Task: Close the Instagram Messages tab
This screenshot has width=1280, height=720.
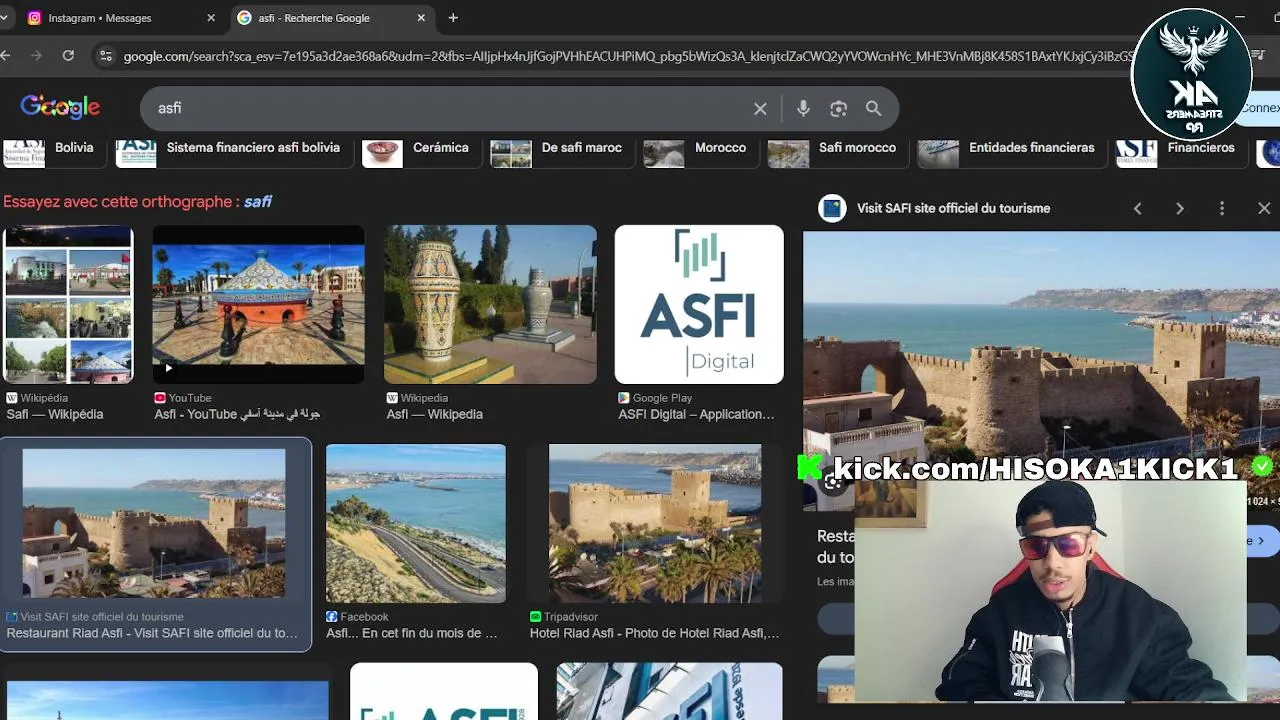Action: [211, 18]
